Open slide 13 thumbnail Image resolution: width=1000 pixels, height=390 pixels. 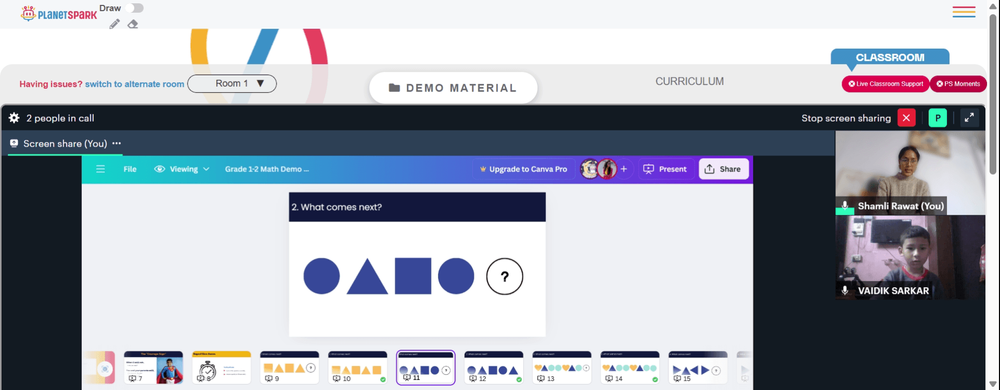(x=562, y=367)
